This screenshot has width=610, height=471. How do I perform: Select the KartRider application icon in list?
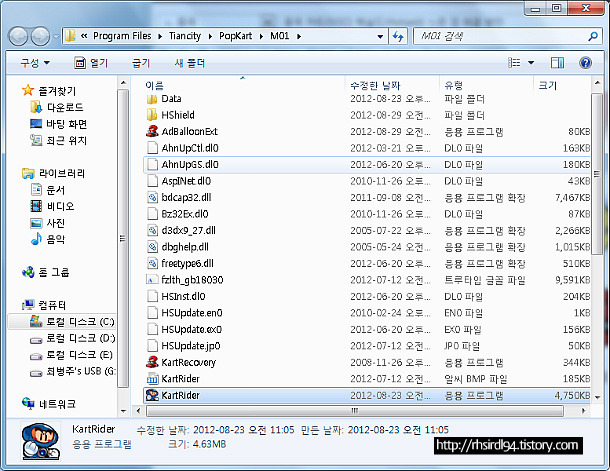(152, 395)
